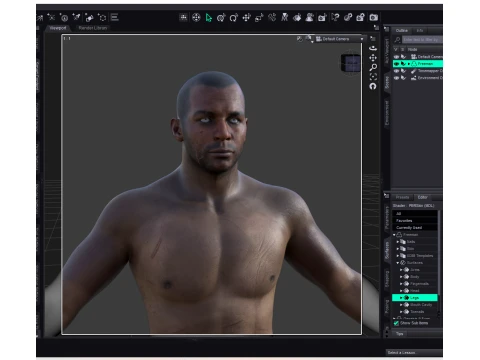Image resolution: width=480 pixels, height=360 pixels.
Task: Choose the Rotate tool in toolbar
Action: 234,18
